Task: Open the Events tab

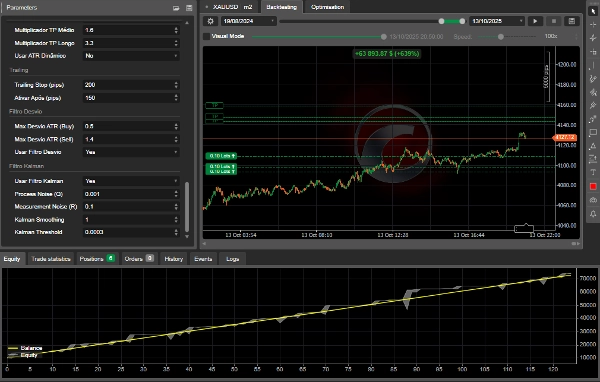Action: coord(203,259)
